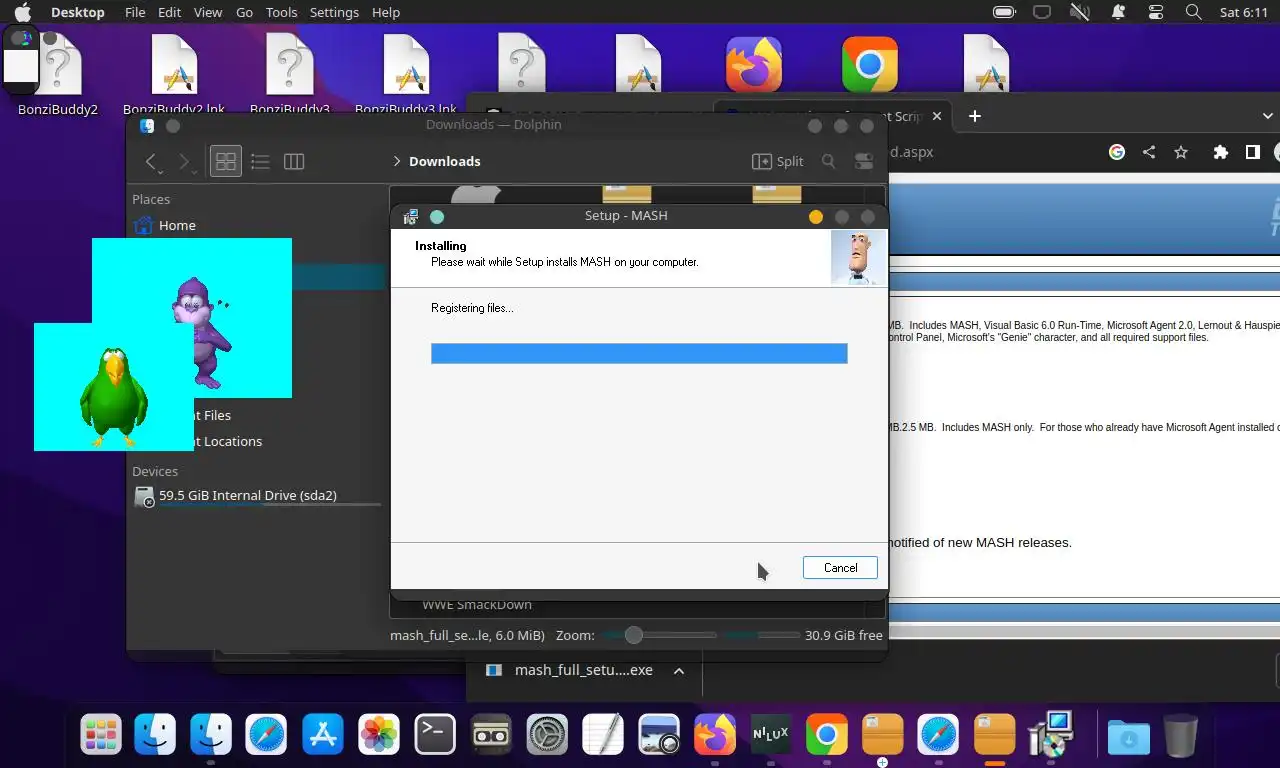The width and height of the screenshot is (1280, 768).
Task: Open control center toggles in menu bar
Action: [x=1156, y=12]
